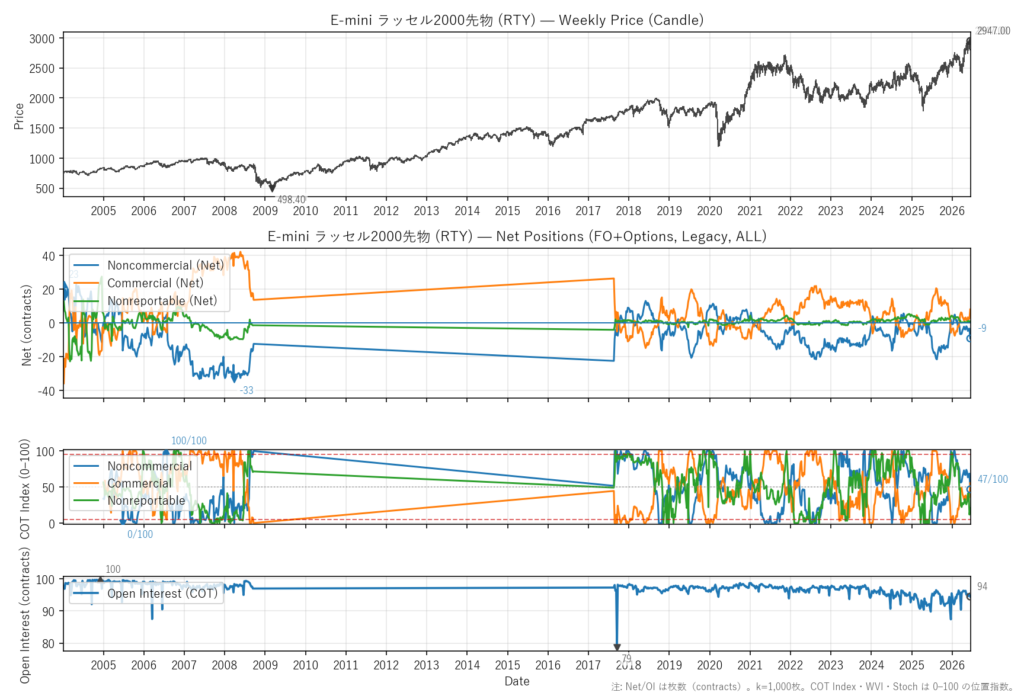This screenshot has height=699, width=1024.
Task: Click the 498.40 low price annotation
Action: 291,199
